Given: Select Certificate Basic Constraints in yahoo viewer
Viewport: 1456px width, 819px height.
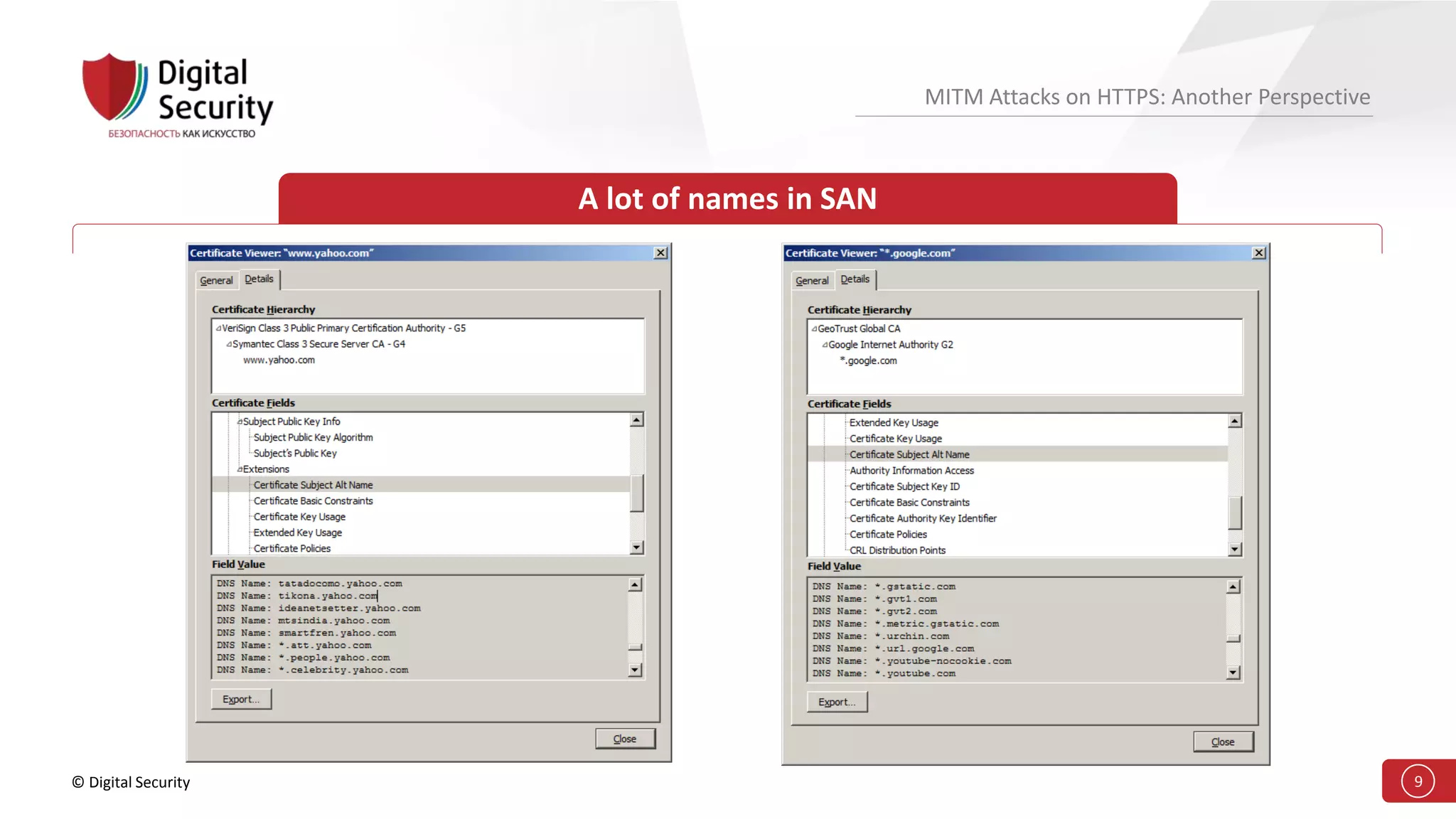Looking at the screenshot, I should (x=313, y=500).
